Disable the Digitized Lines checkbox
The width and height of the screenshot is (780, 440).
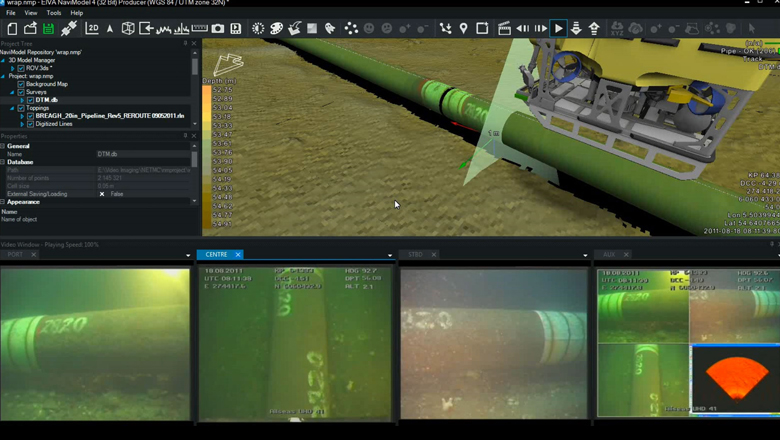(30, 124)
